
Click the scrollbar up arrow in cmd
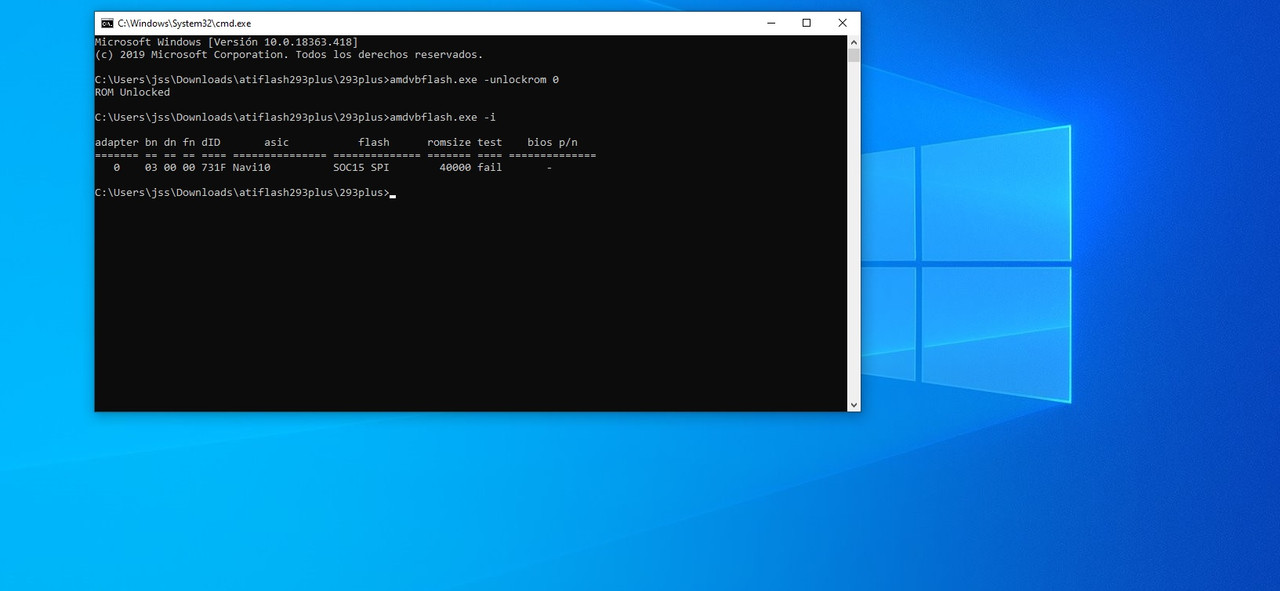click(853, 42)
